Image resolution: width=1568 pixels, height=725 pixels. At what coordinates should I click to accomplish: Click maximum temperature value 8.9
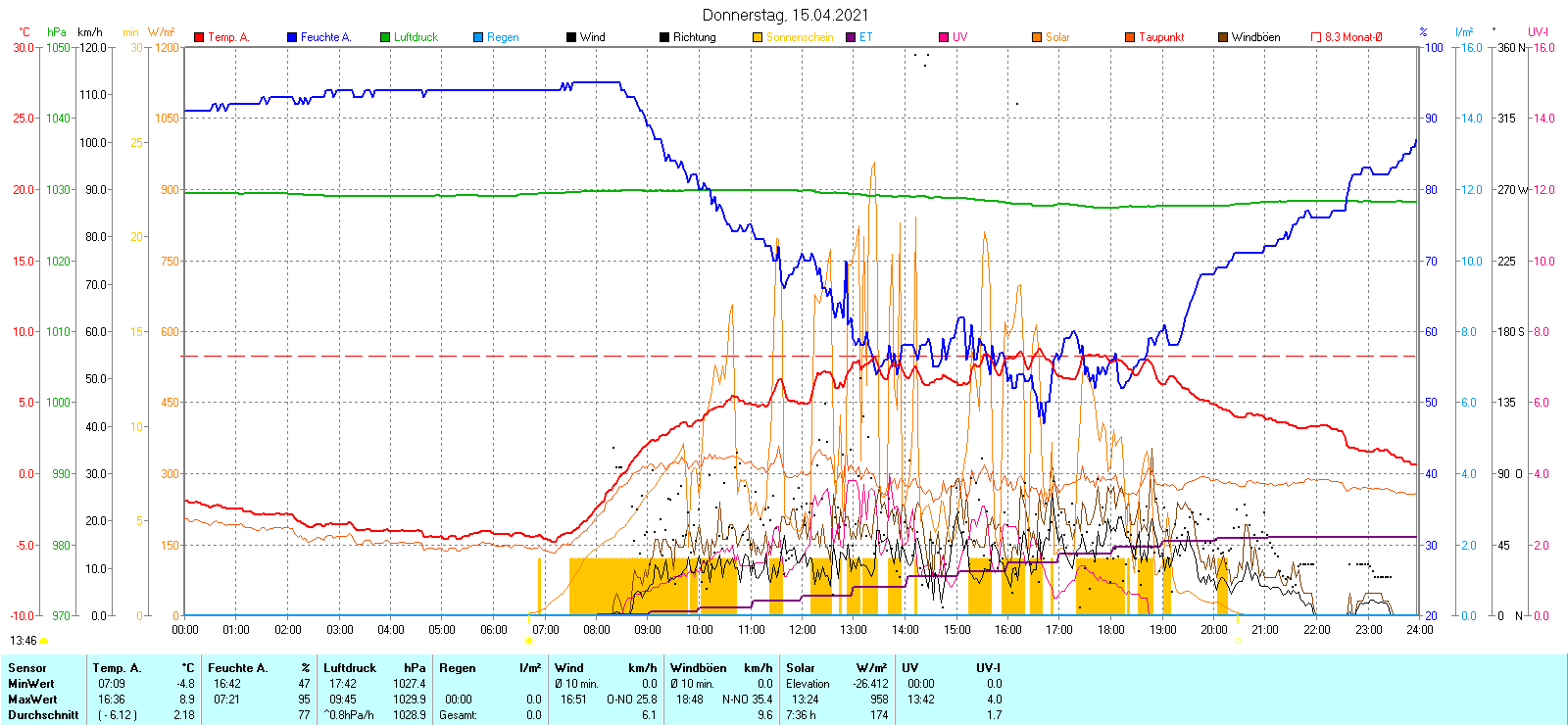coord(187,700)
